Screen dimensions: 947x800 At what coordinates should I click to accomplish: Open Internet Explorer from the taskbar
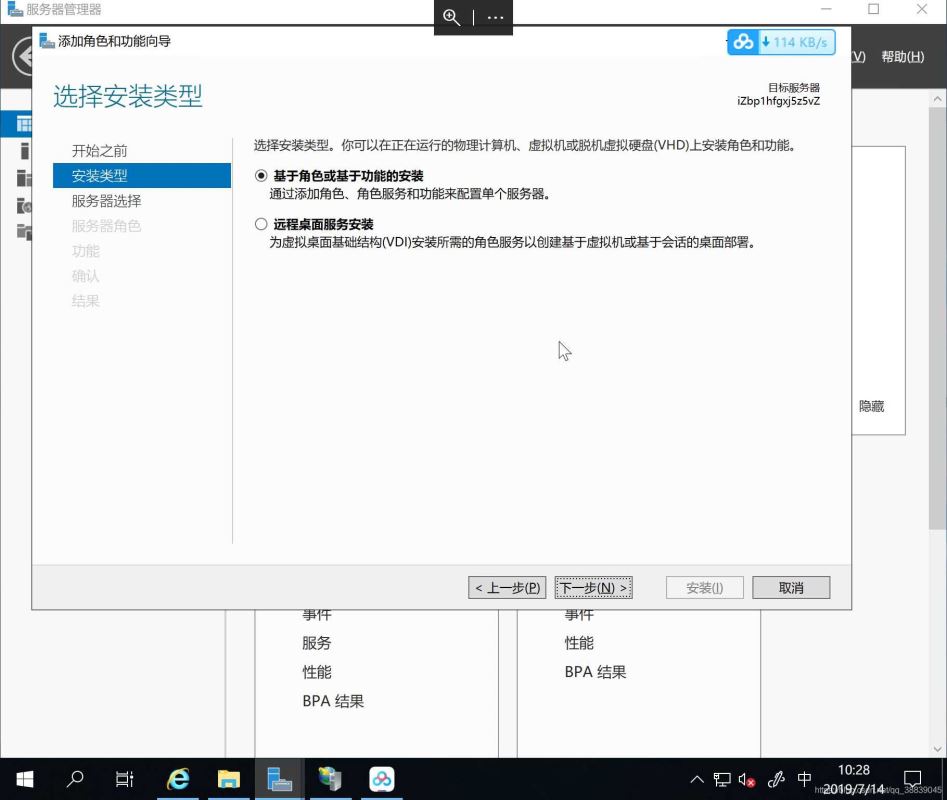click(x=178, y=779)
